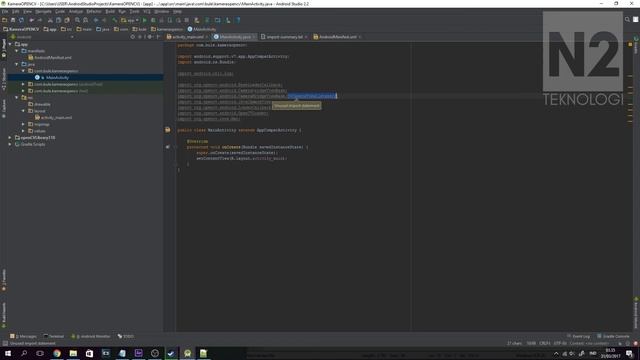Open the Code menu
This screenshot has width=640, height=360.
60,11
